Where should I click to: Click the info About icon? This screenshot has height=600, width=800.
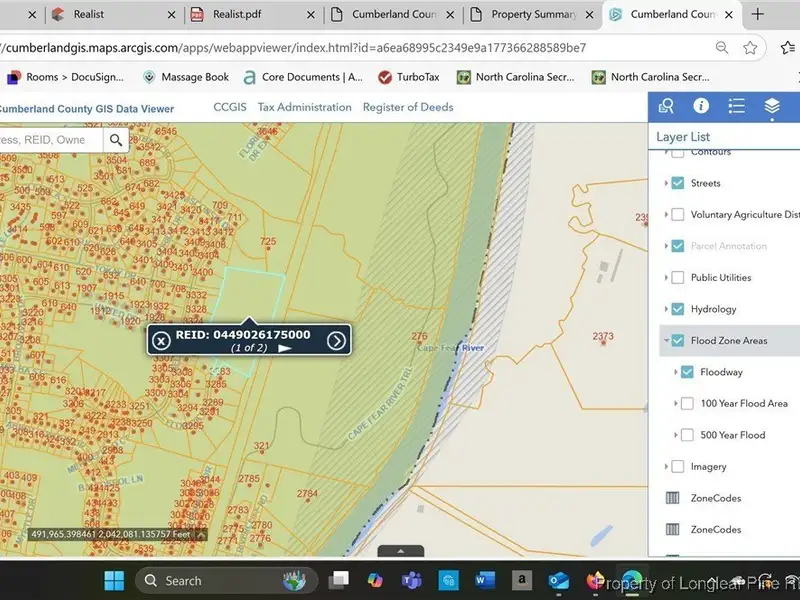click(x=701, y=106)
